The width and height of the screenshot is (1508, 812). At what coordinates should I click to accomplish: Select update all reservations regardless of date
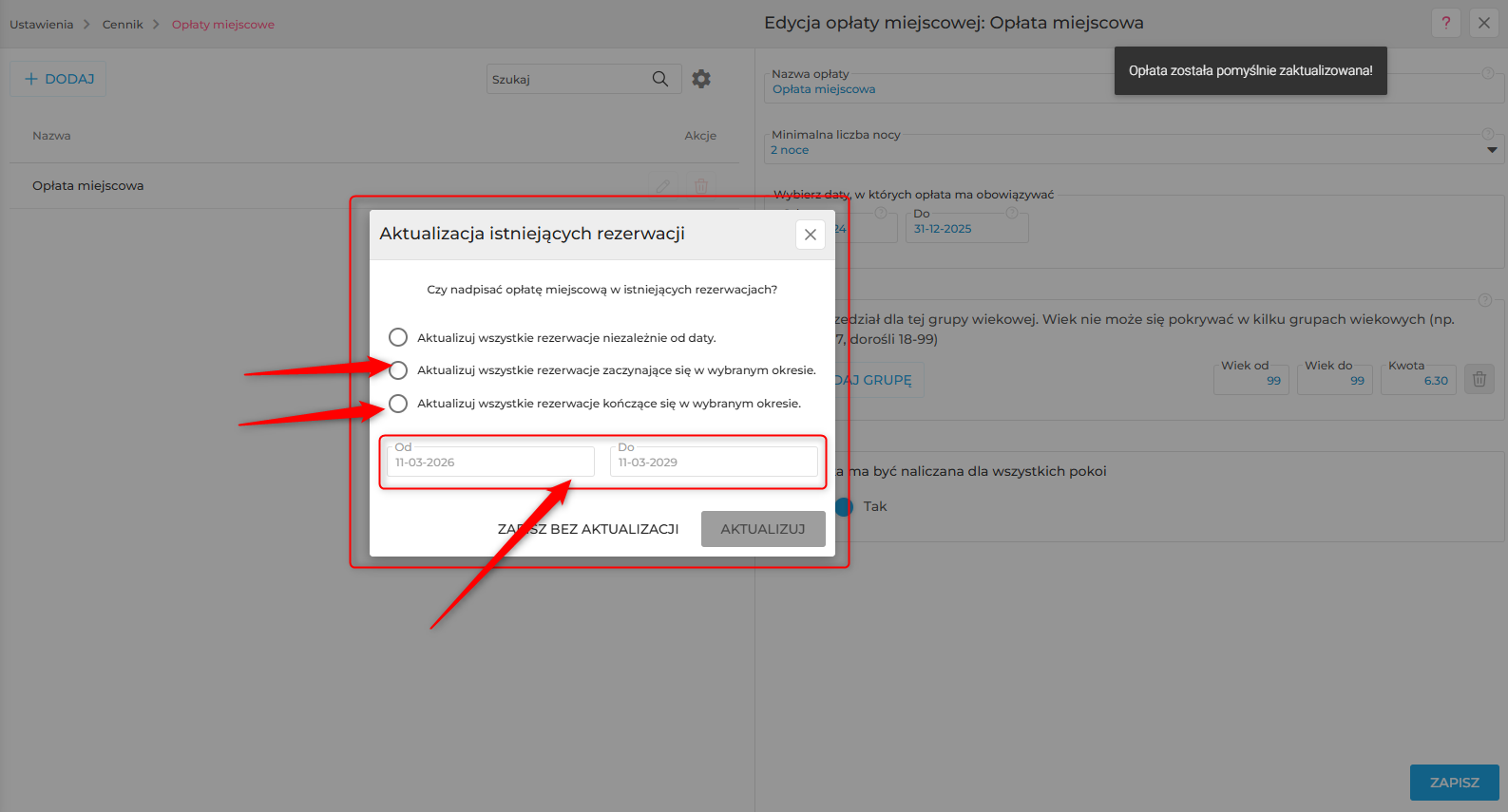[398, 337]
